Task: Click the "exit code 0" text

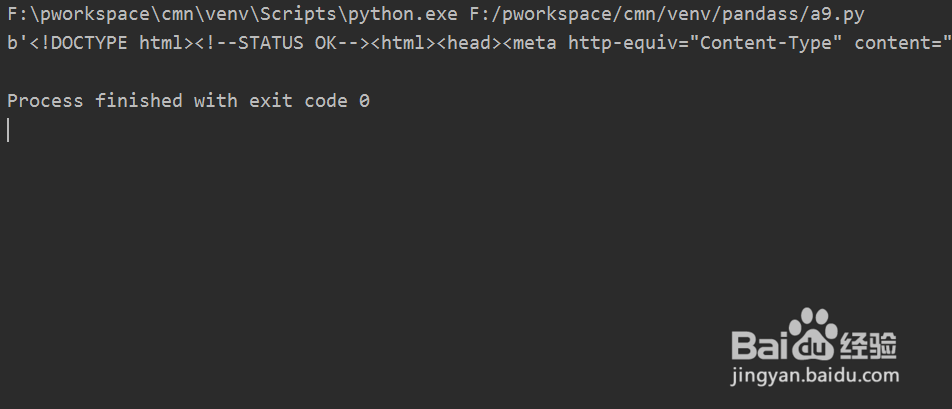Action: click(x=310, y=101)
